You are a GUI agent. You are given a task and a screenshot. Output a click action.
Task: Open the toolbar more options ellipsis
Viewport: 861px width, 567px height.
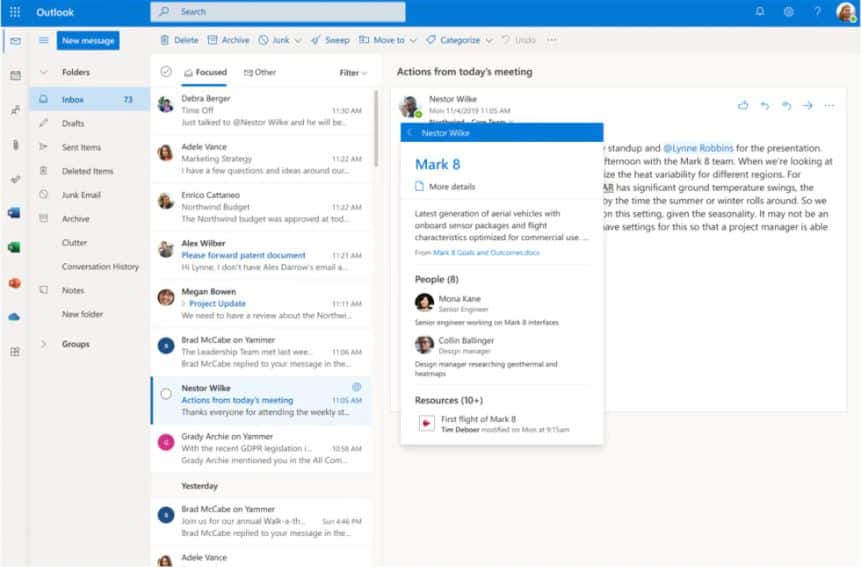pyautogui.click(x=552, y=40)
